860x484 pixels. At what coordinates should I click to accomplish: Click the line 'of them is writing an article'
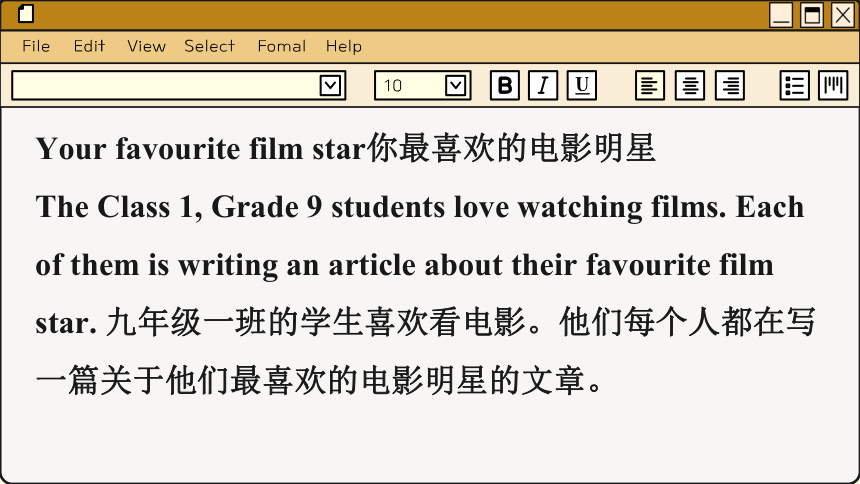click(225, 266)
